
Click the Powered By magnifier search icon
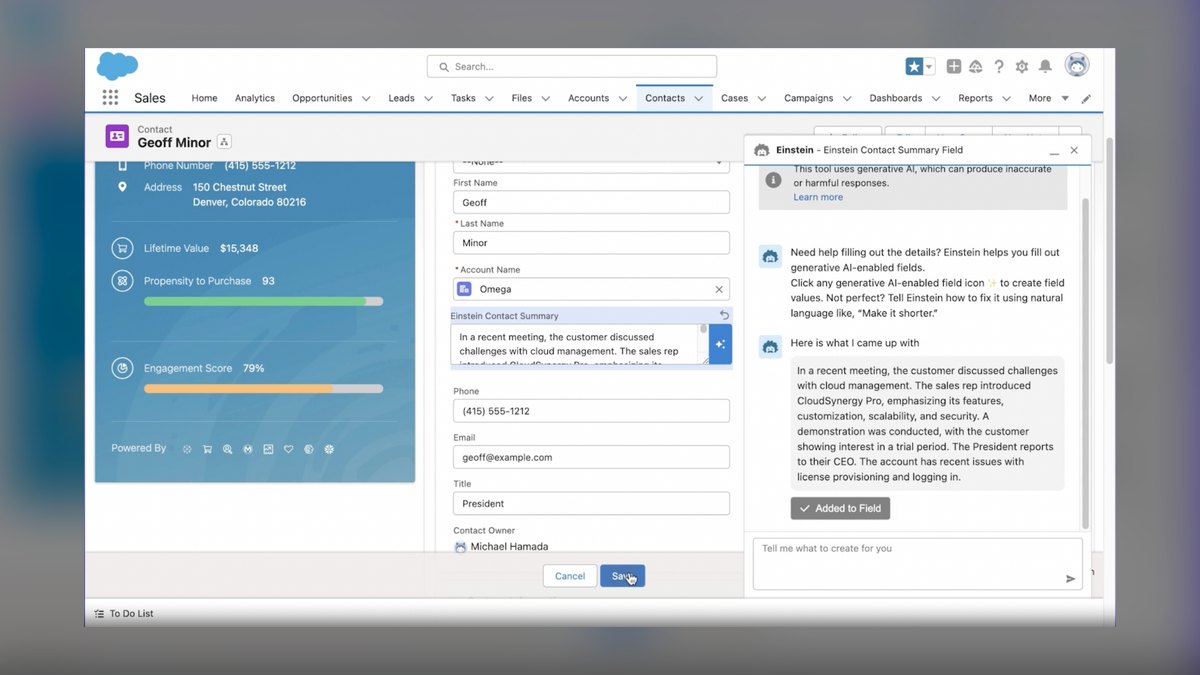click(x=227, y=449)
